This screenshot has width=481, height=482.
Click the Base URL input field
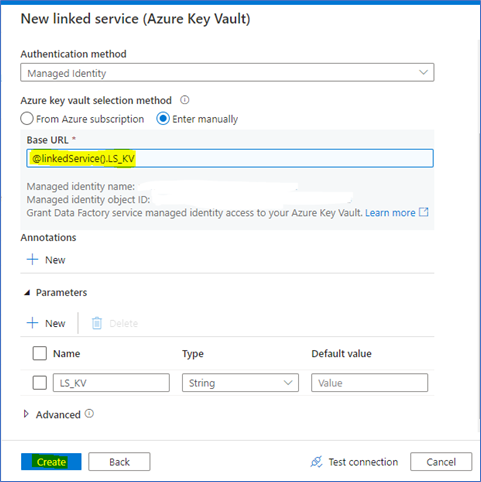[230, 158]
